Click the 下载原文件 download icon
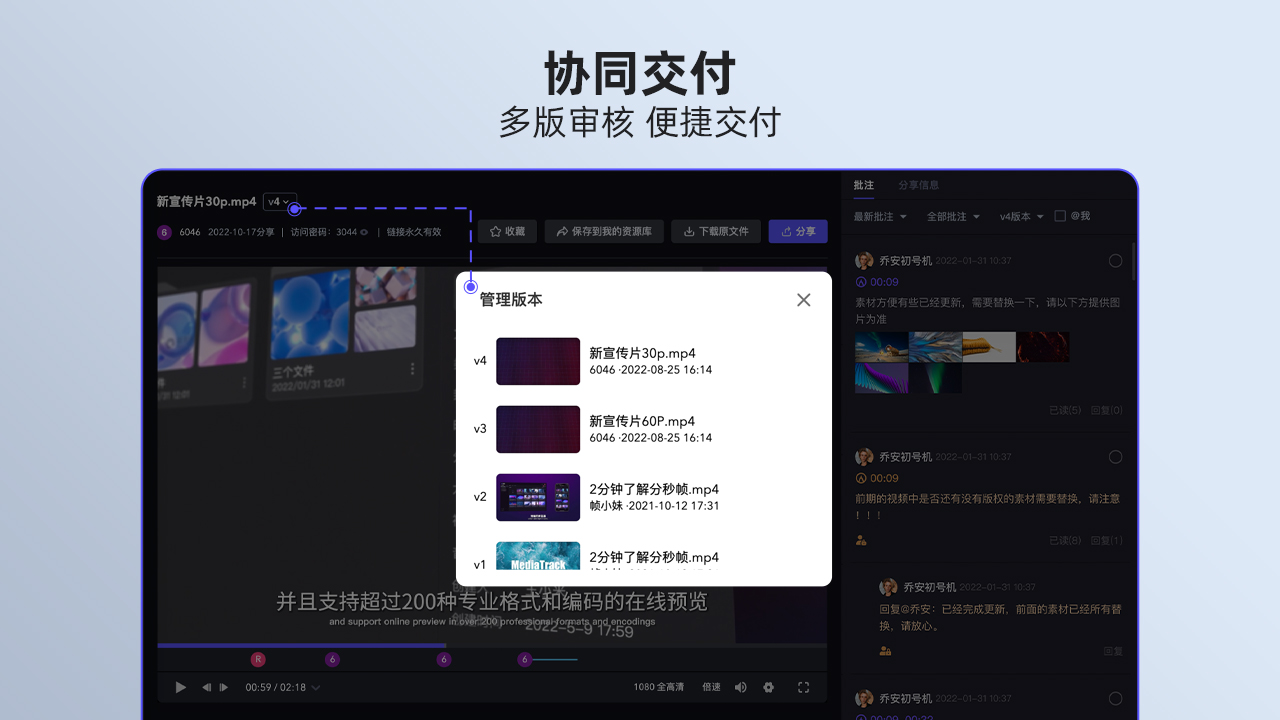Image resolution: width=1280 pixels, height=720 pixels. coord(688,231)
